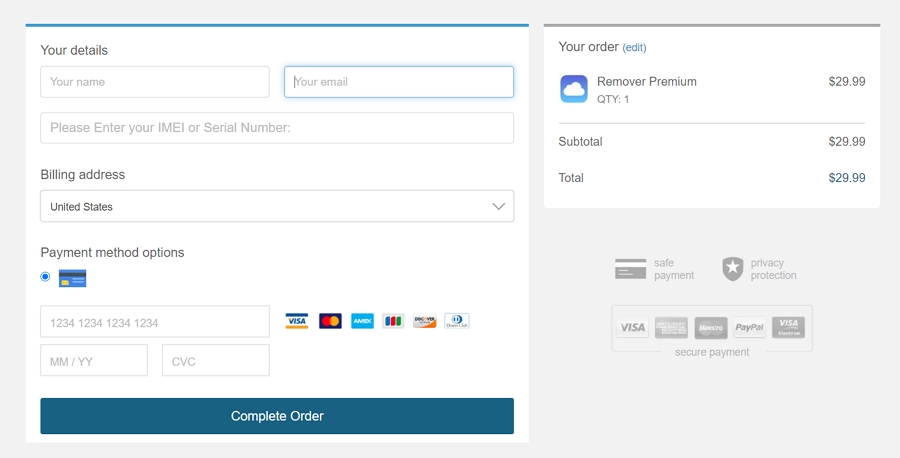Open the United States country dropdown
900x458 pixels.
(277, 206)
